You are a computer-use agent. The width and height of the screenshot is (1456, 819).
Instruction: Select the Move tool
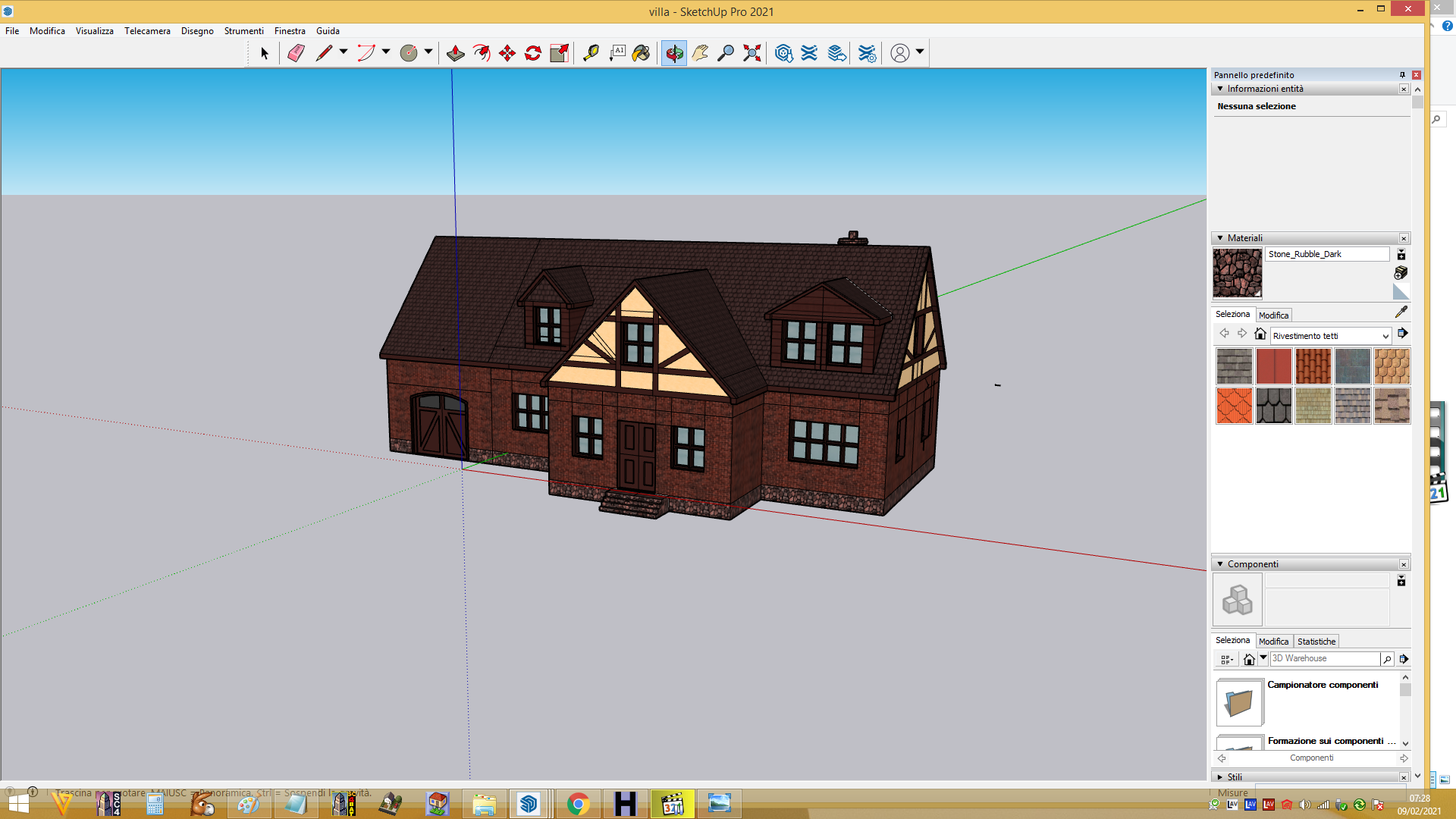(x=507, y=53)
